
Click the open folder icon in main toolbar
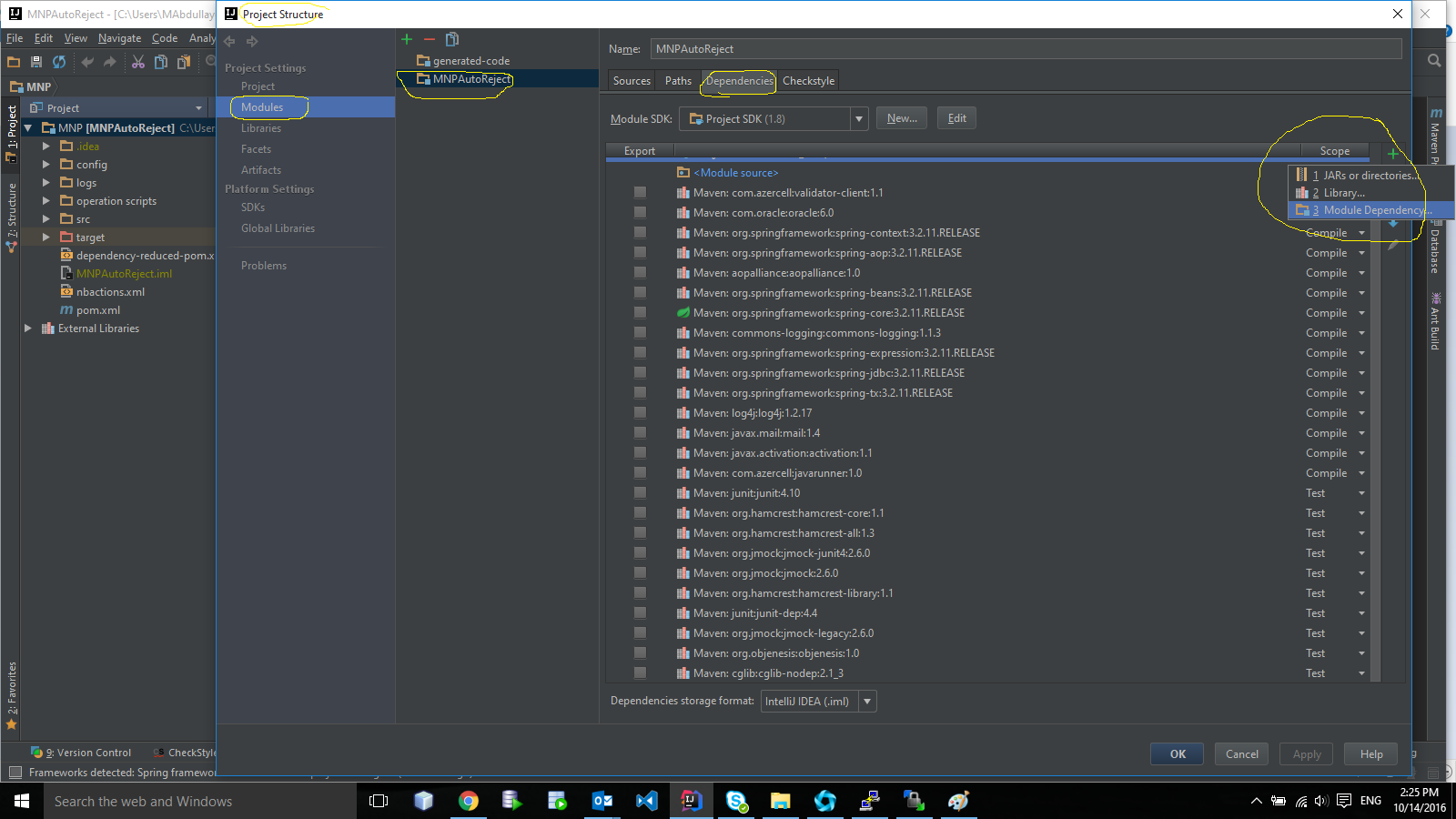(14, 62)
